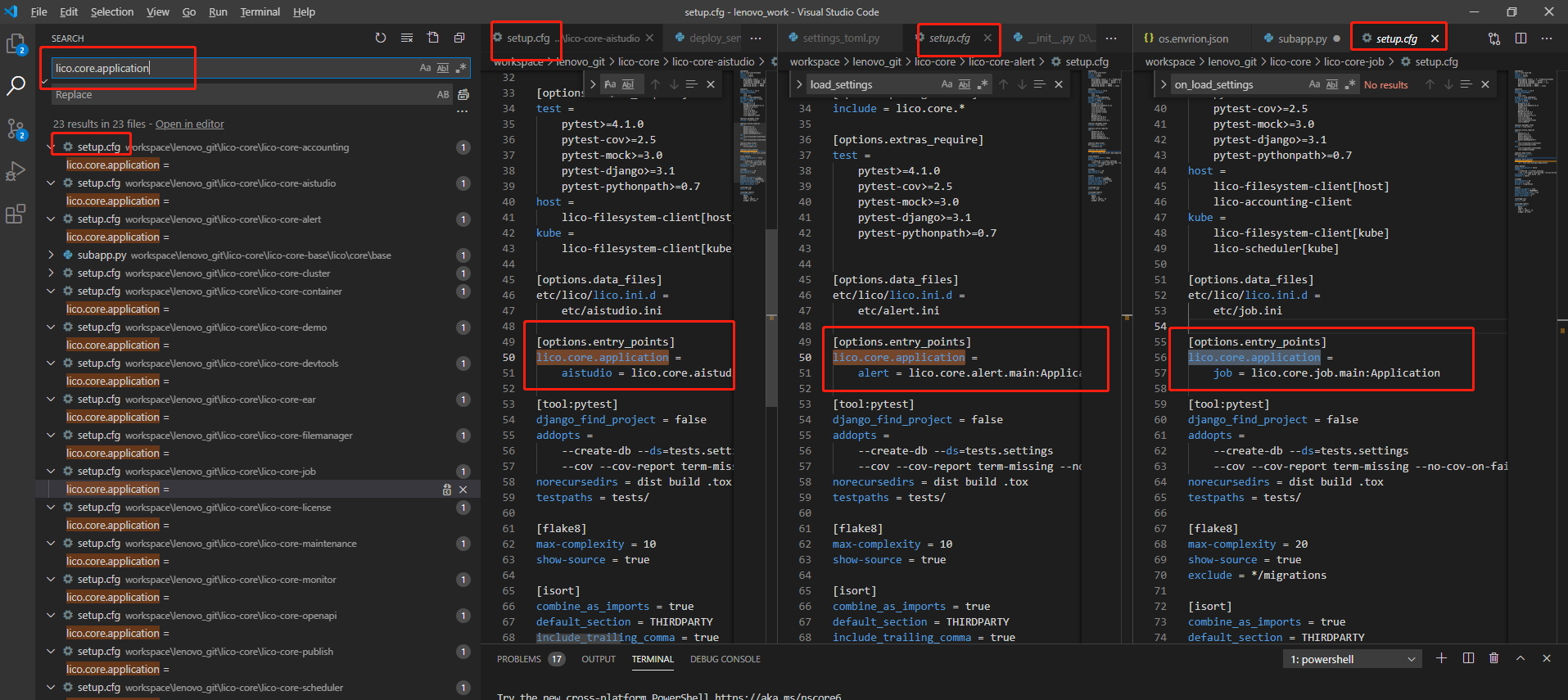
Task: Switch to the PROBLEMS panel tab
Action: click(x=519, y=659)
